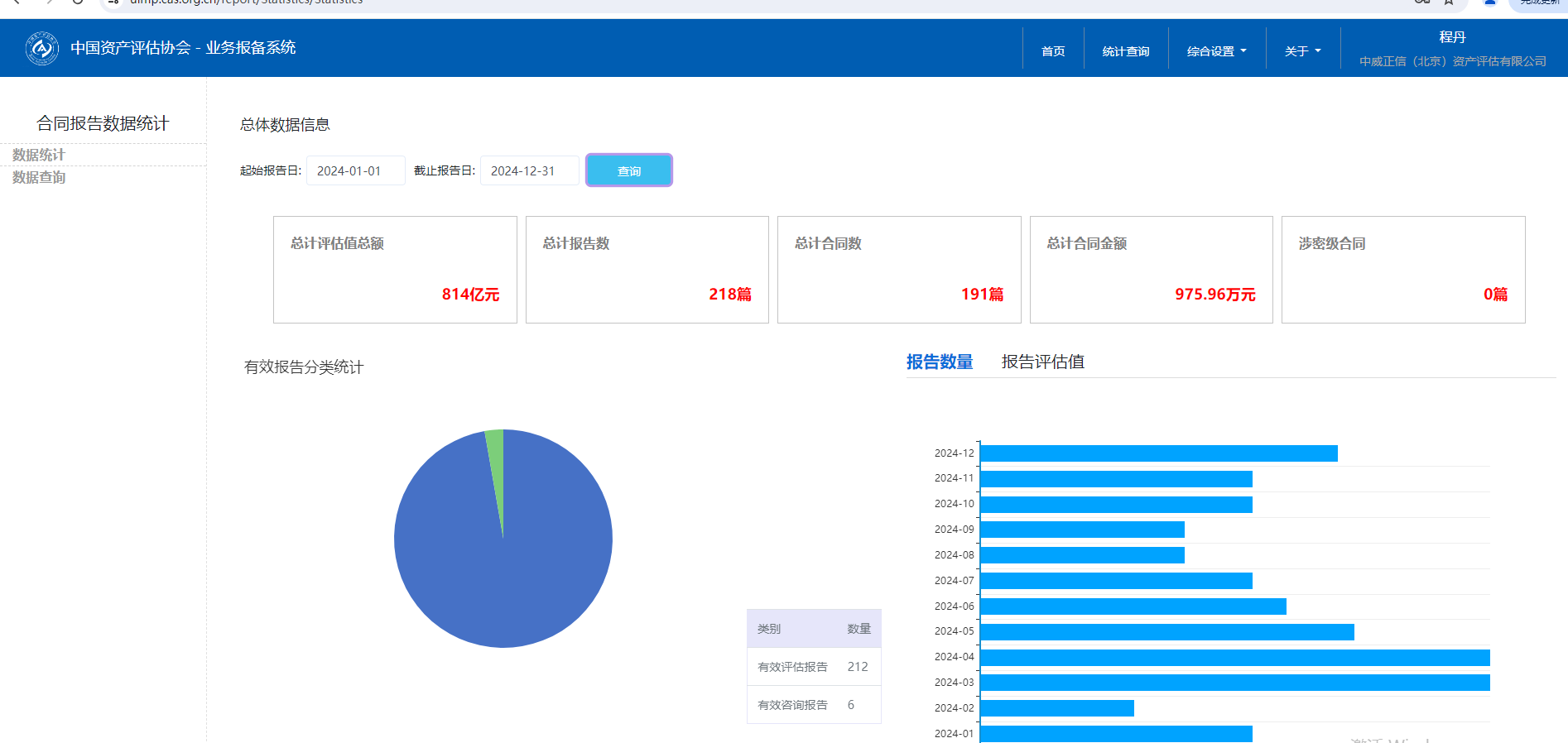Switch to the 报告评估值 tab
The width and height of the screenshot is (1568, 743).
[1042, 362]
